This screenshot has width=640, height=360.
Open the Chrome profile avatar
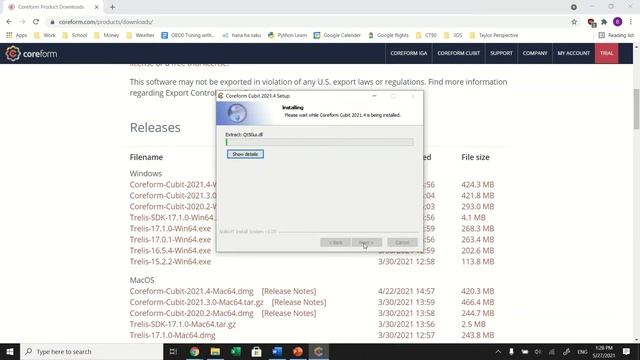click(617, 22)
